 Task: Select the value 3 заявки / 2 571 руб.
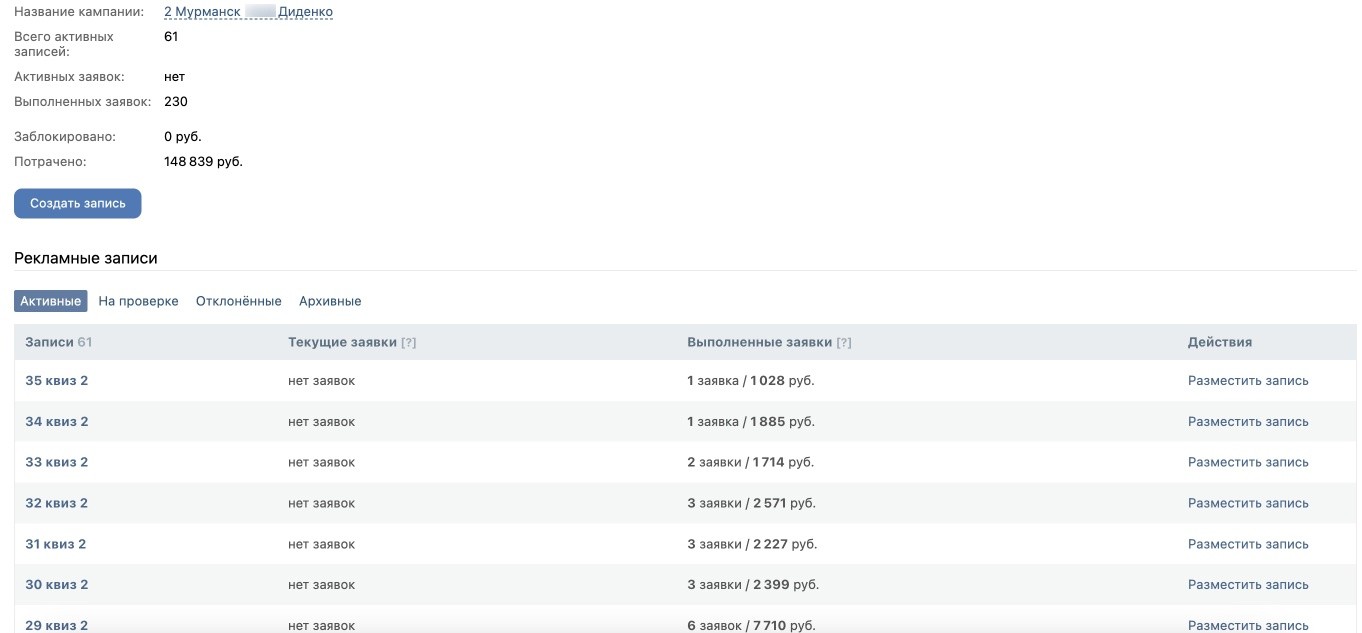tap(752, 503)
